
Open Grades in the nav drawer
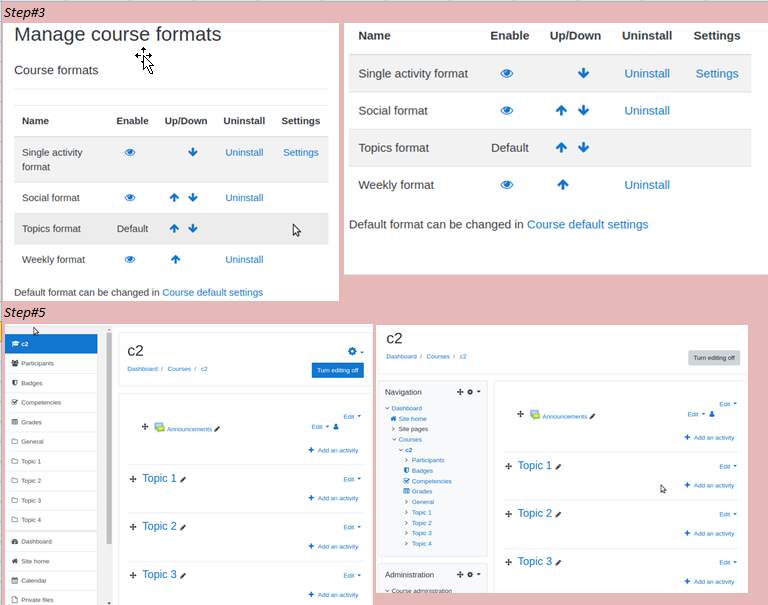[x=31, y=422]
